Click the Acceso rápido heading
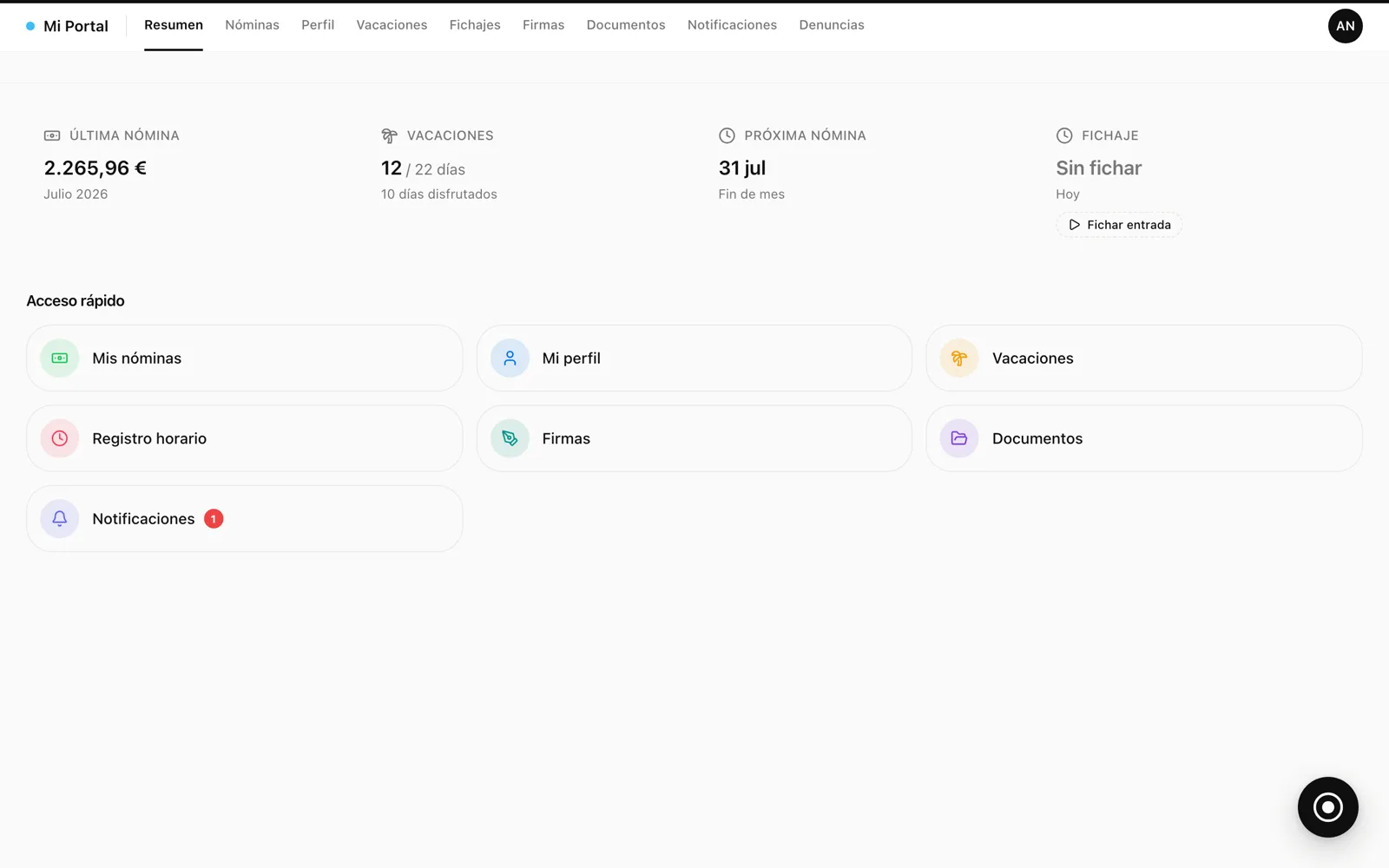This screenshot has width=1389, height=868. (76, 301)
